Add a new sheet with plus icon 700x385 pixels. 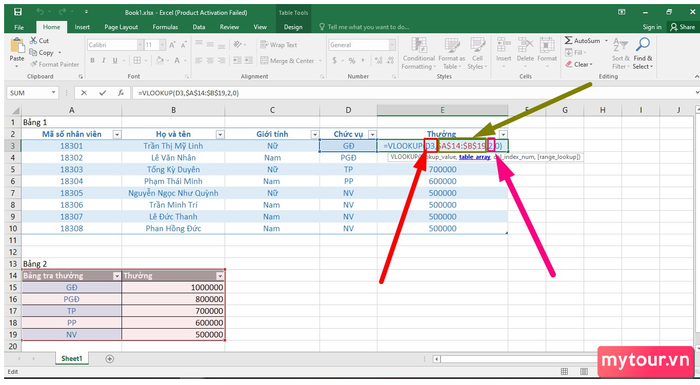(109, 359)
